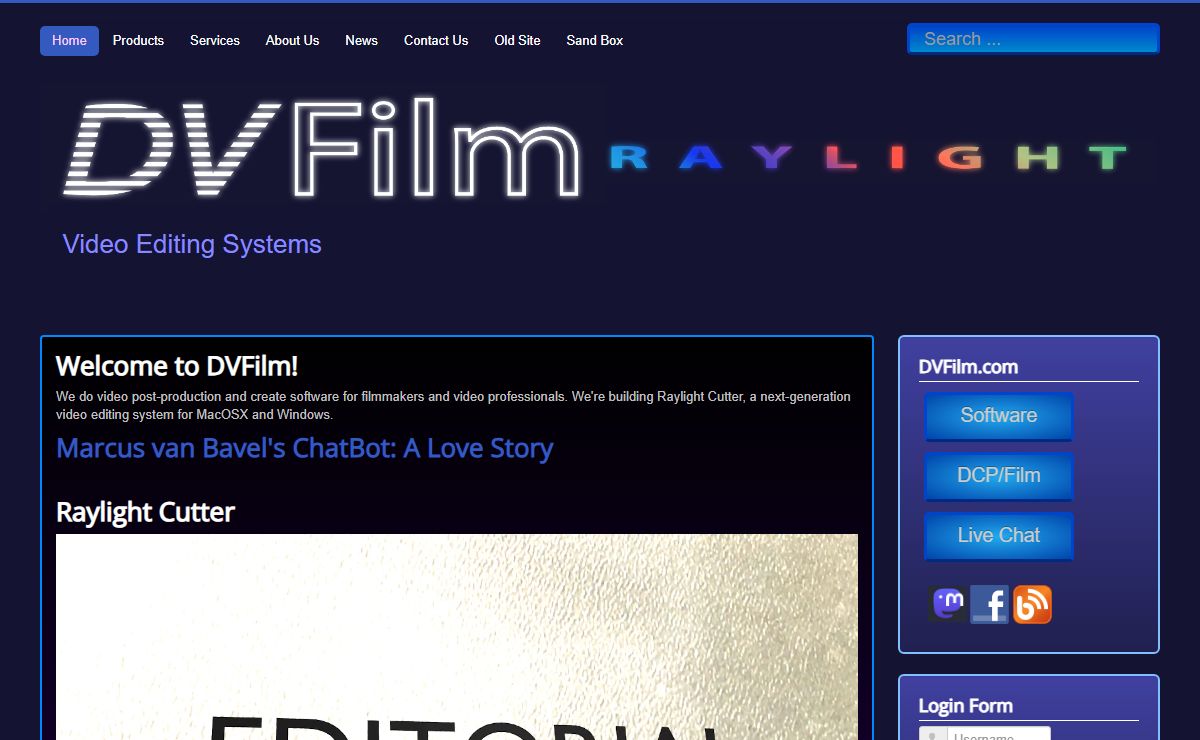Open the News page
This screenshot has height=740, width=1200.
361,41
